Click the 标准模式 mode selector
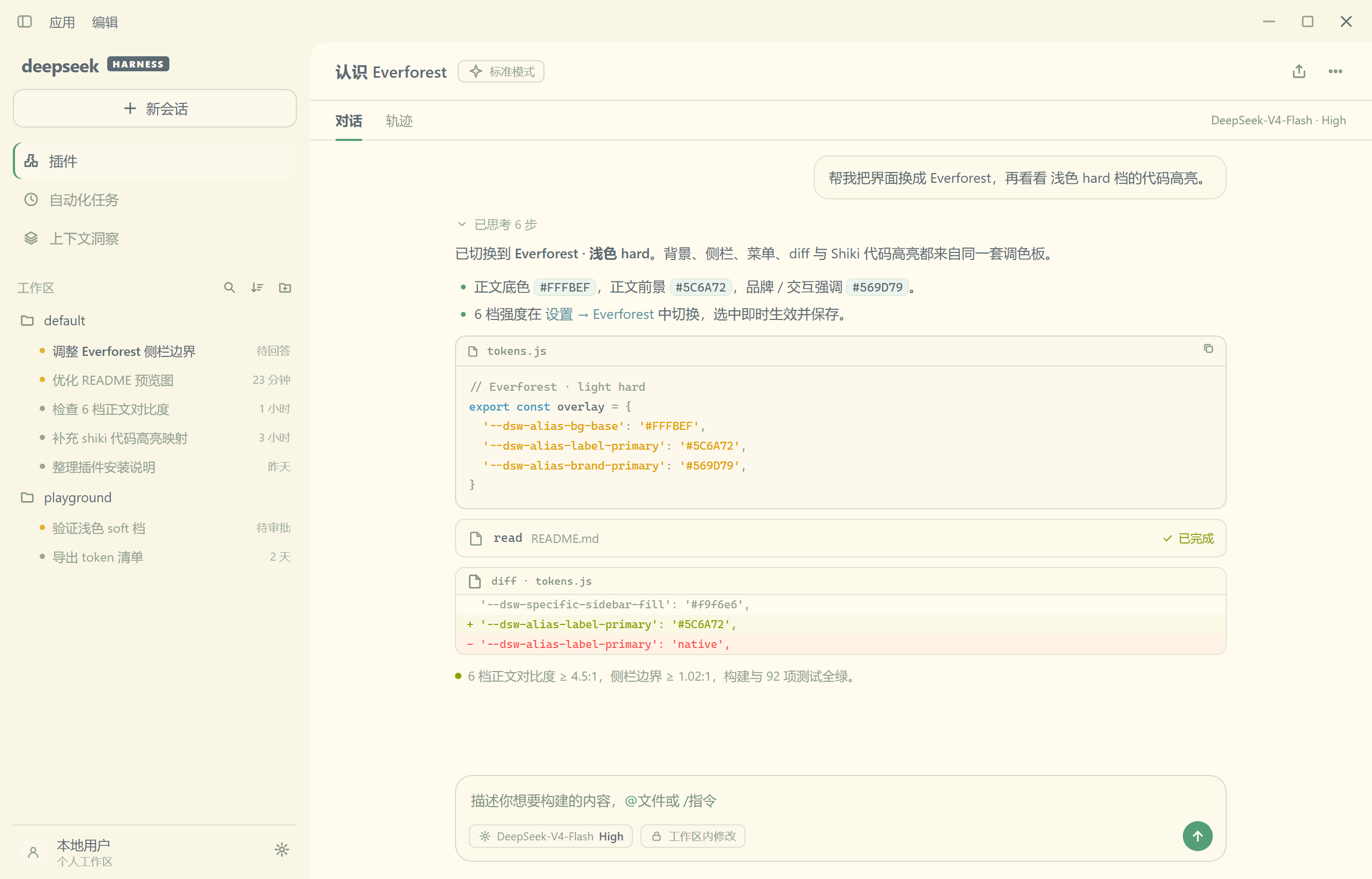This screenshot has width=1372, height=879. [x=501, y=72]
